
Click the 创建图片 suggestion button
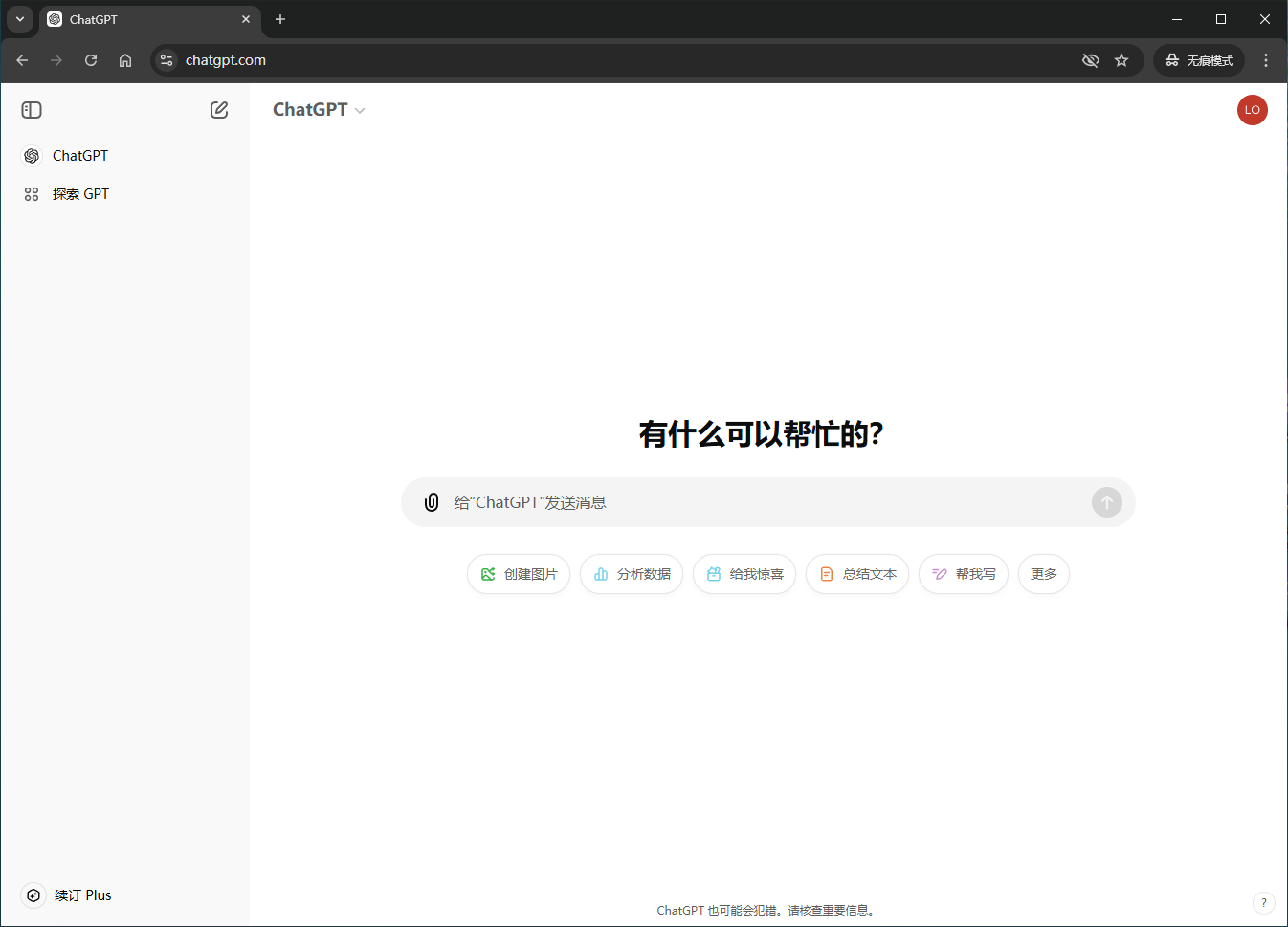click(519, 574)
